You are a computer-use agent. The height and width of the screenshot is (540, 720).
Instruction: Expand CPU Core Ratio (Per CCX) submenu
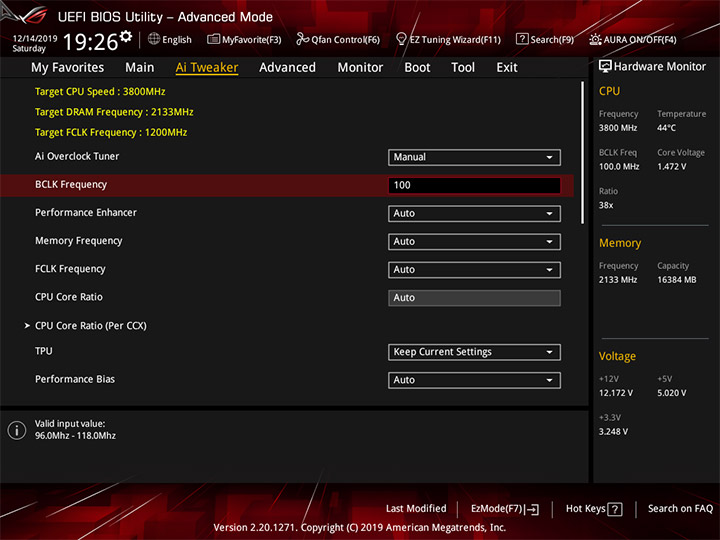click(90, 326)
